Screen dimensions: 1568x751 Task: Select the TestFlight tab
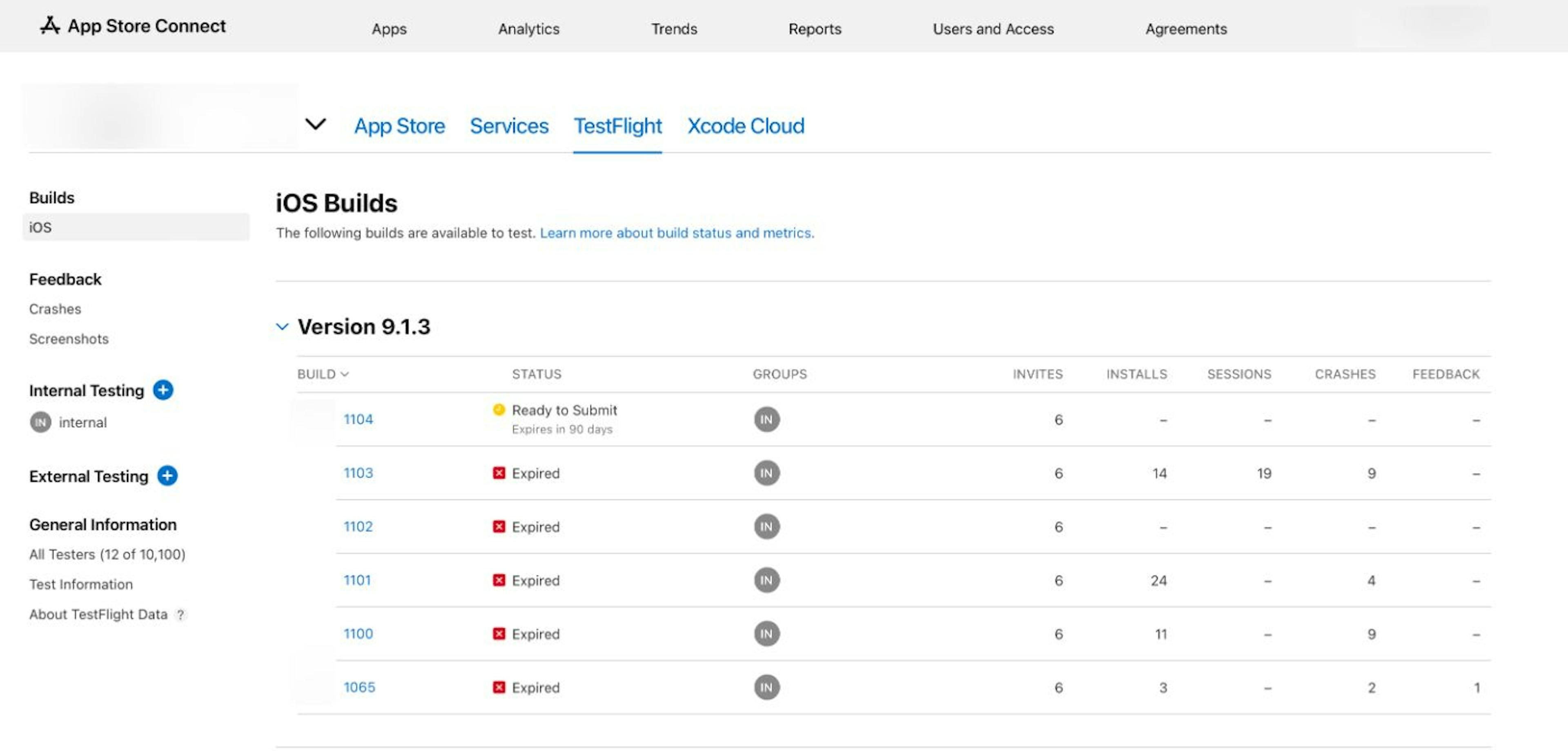tap(617, 125)
